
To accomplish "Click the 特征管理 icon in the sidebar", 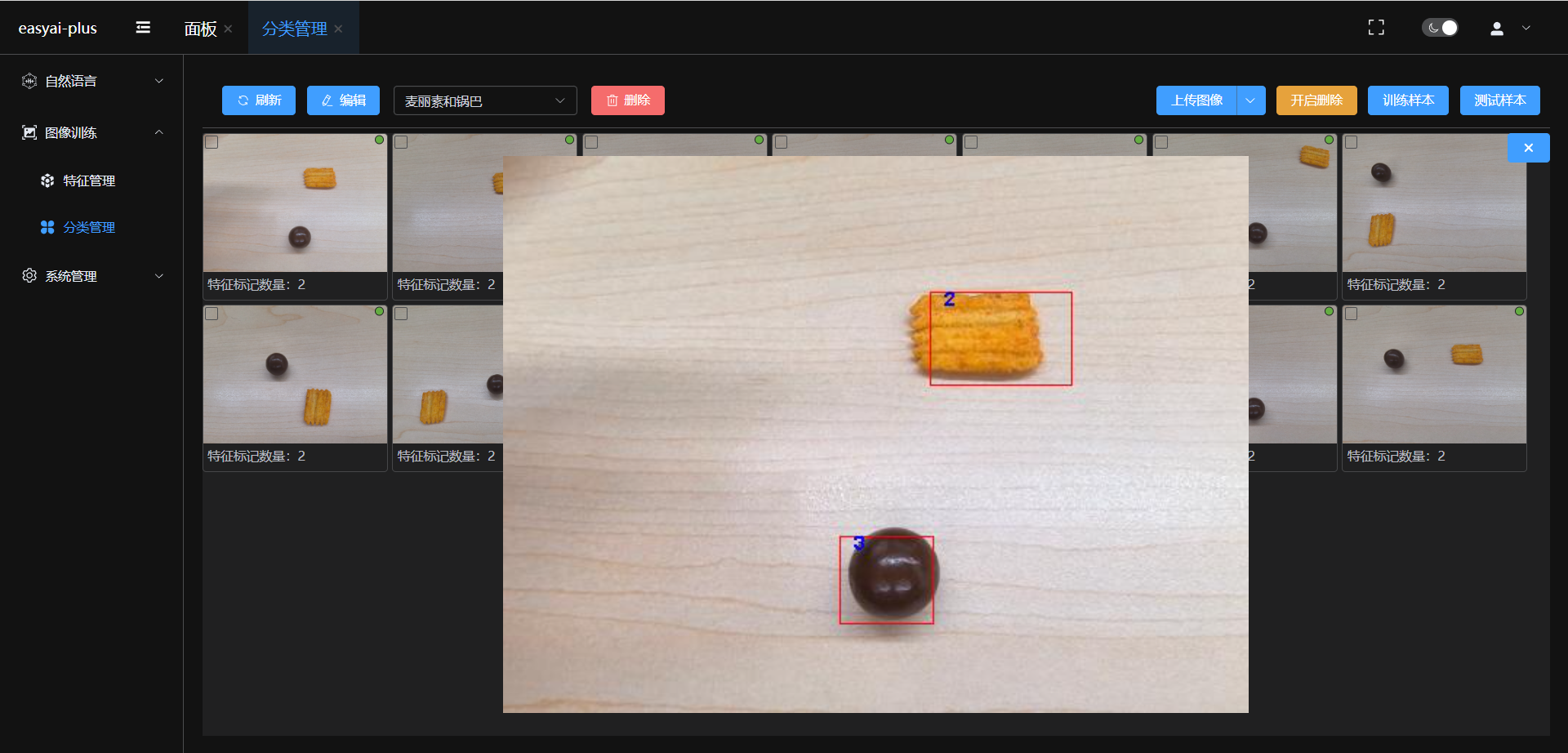I will click(x=47, y=180).
